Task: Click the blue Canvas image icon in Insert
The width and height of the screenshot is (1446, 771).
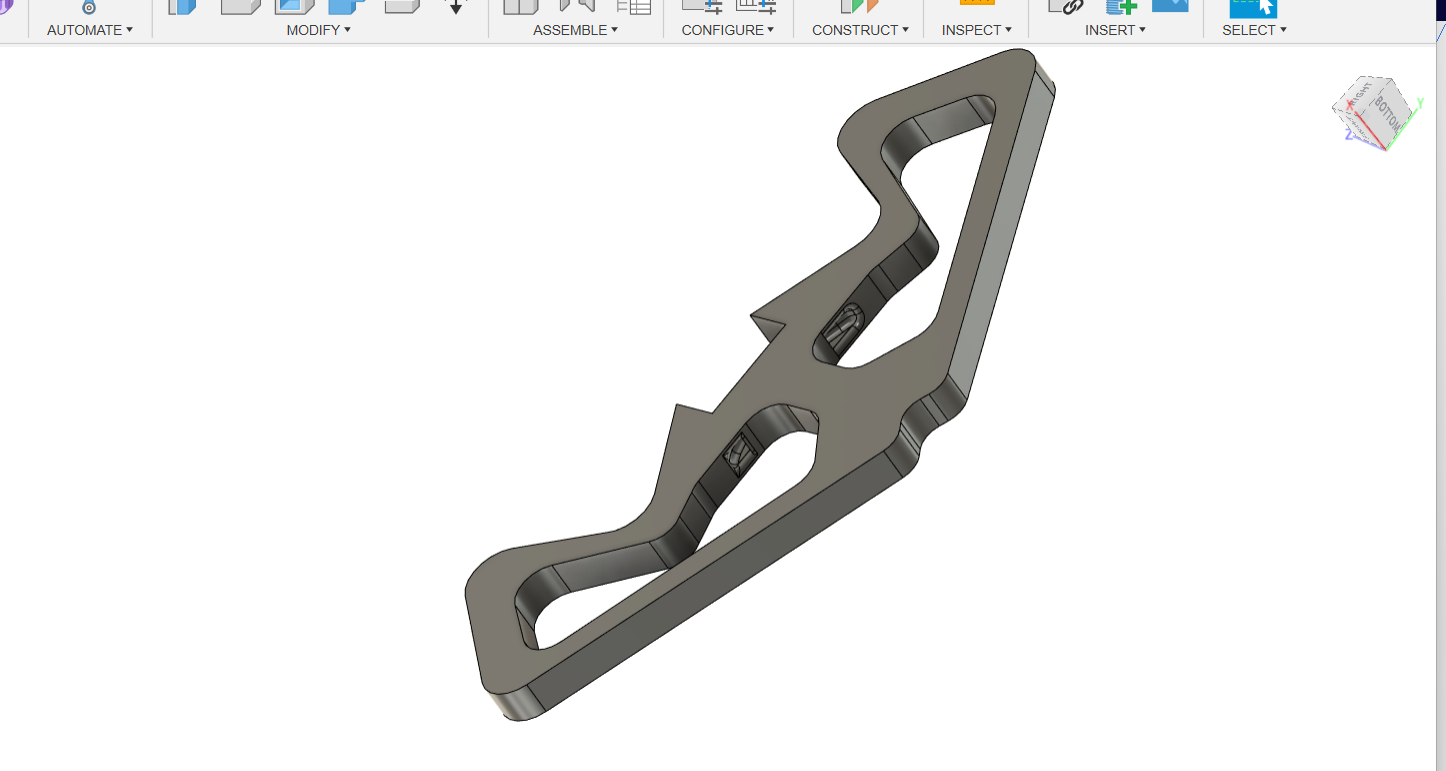Action: click(x=1170, y=5)
